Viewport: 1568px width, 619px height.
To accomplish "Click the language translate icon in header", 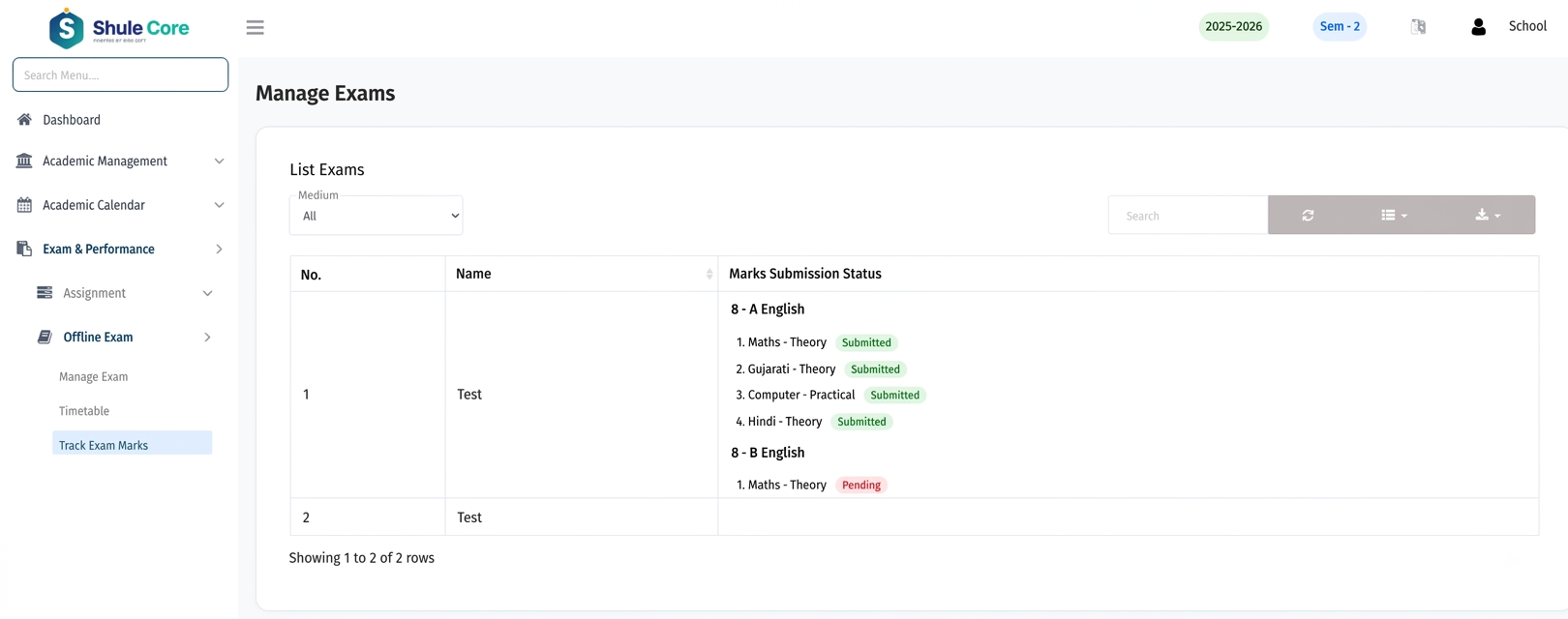I will (x=1418, y=27).
